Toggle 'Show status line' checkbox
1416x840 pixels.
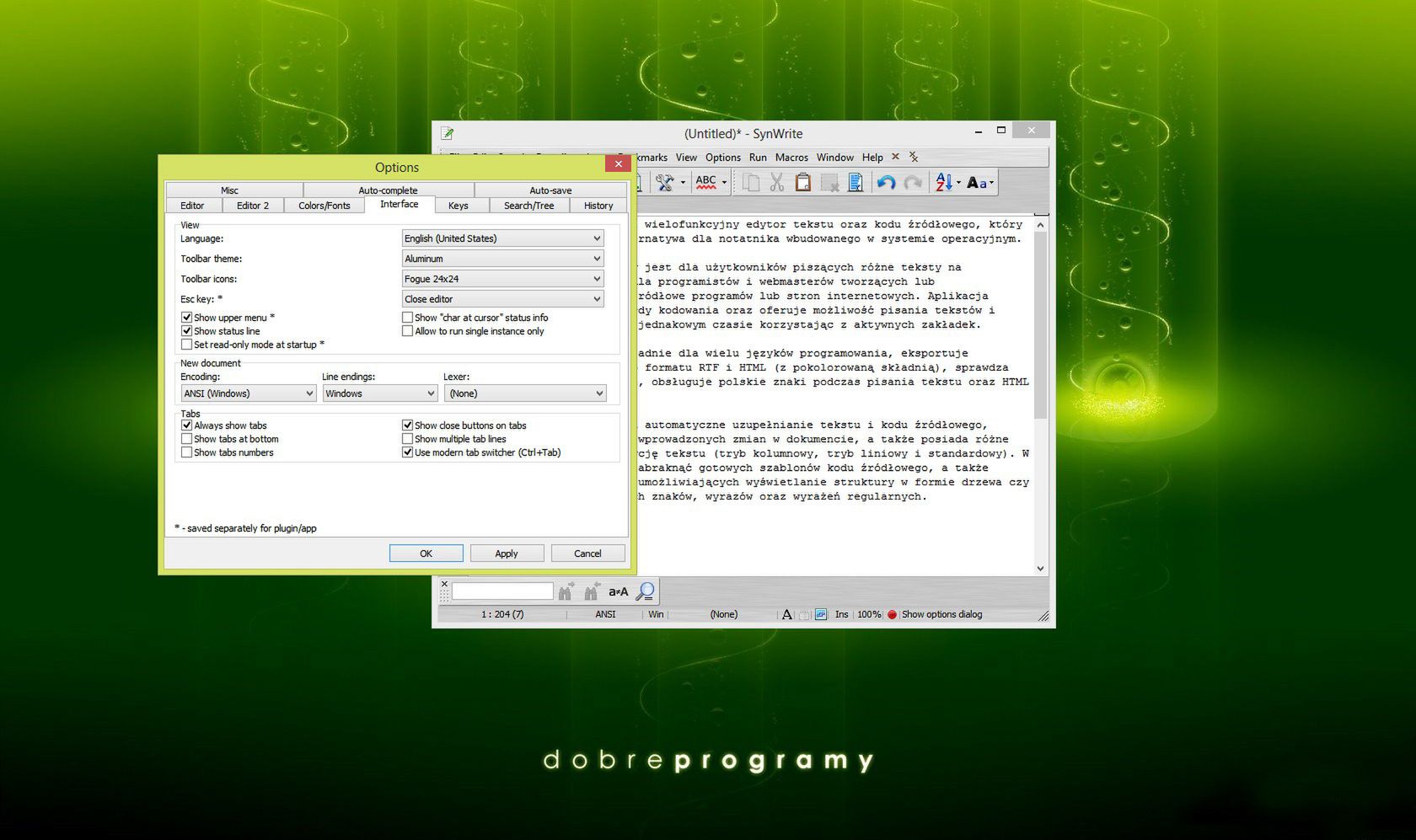point(186,331)
